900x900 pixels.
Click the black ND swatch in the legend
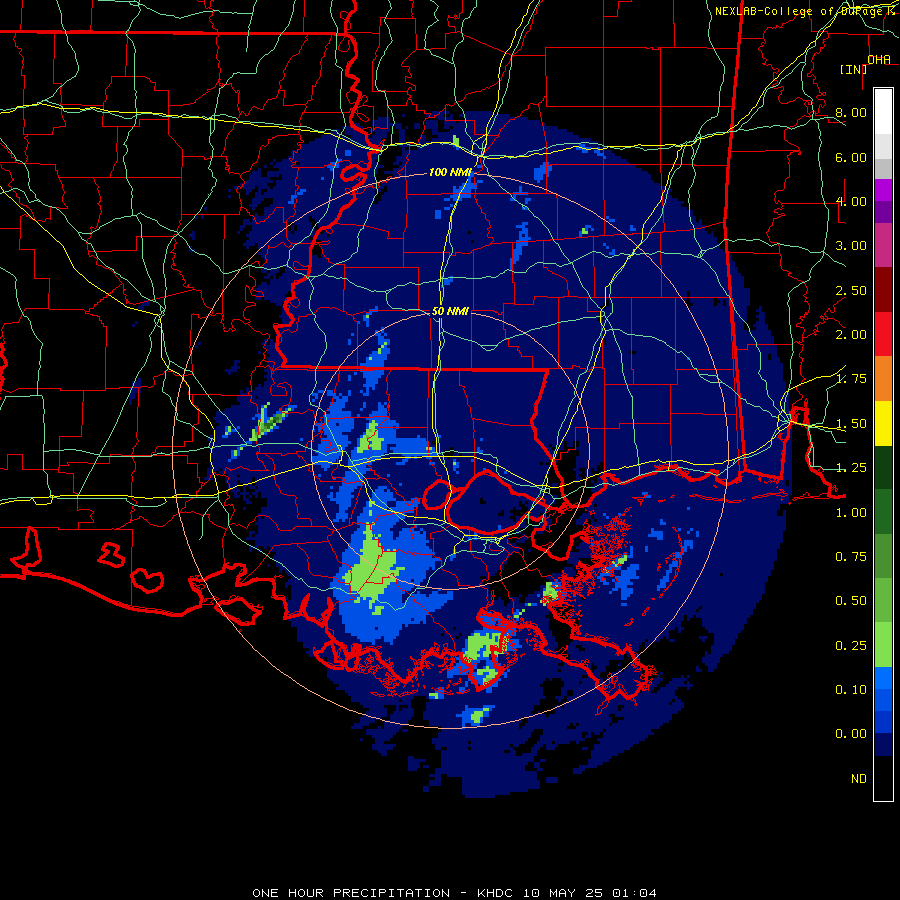click(883, 778)
